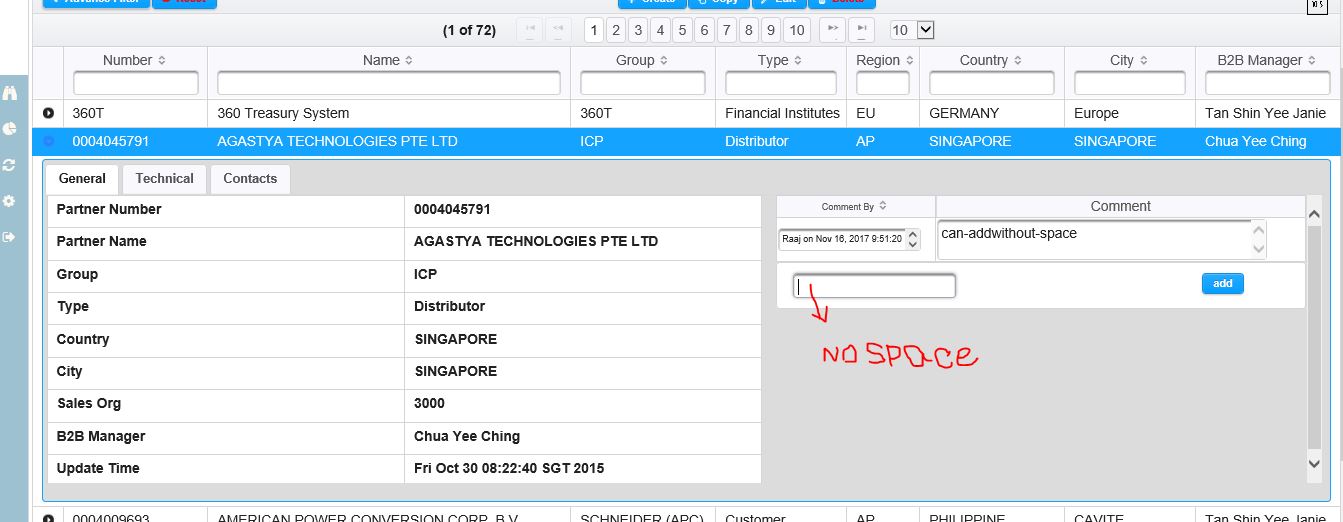The height and width of the screenshot is (522, 1343).
Task: Open the pie chart reports icon
Action: coord(10,129)
